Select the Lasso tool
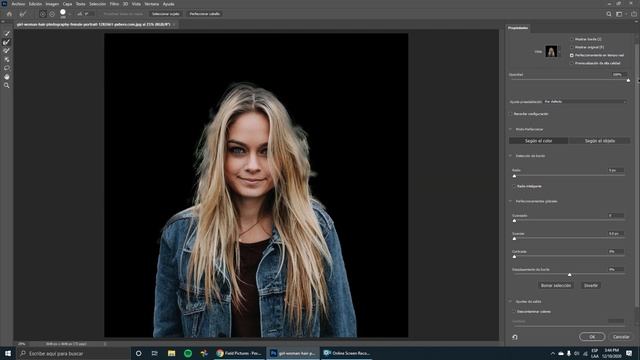 tap(7, 68)
